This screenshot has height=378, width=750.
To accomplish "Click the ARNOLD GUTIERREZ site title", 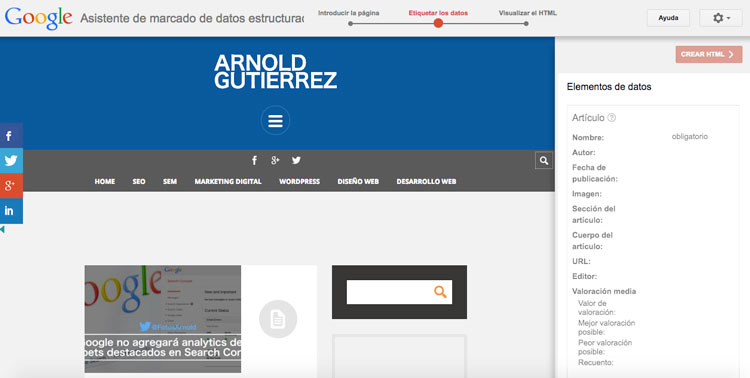I will tap(276, 71).
